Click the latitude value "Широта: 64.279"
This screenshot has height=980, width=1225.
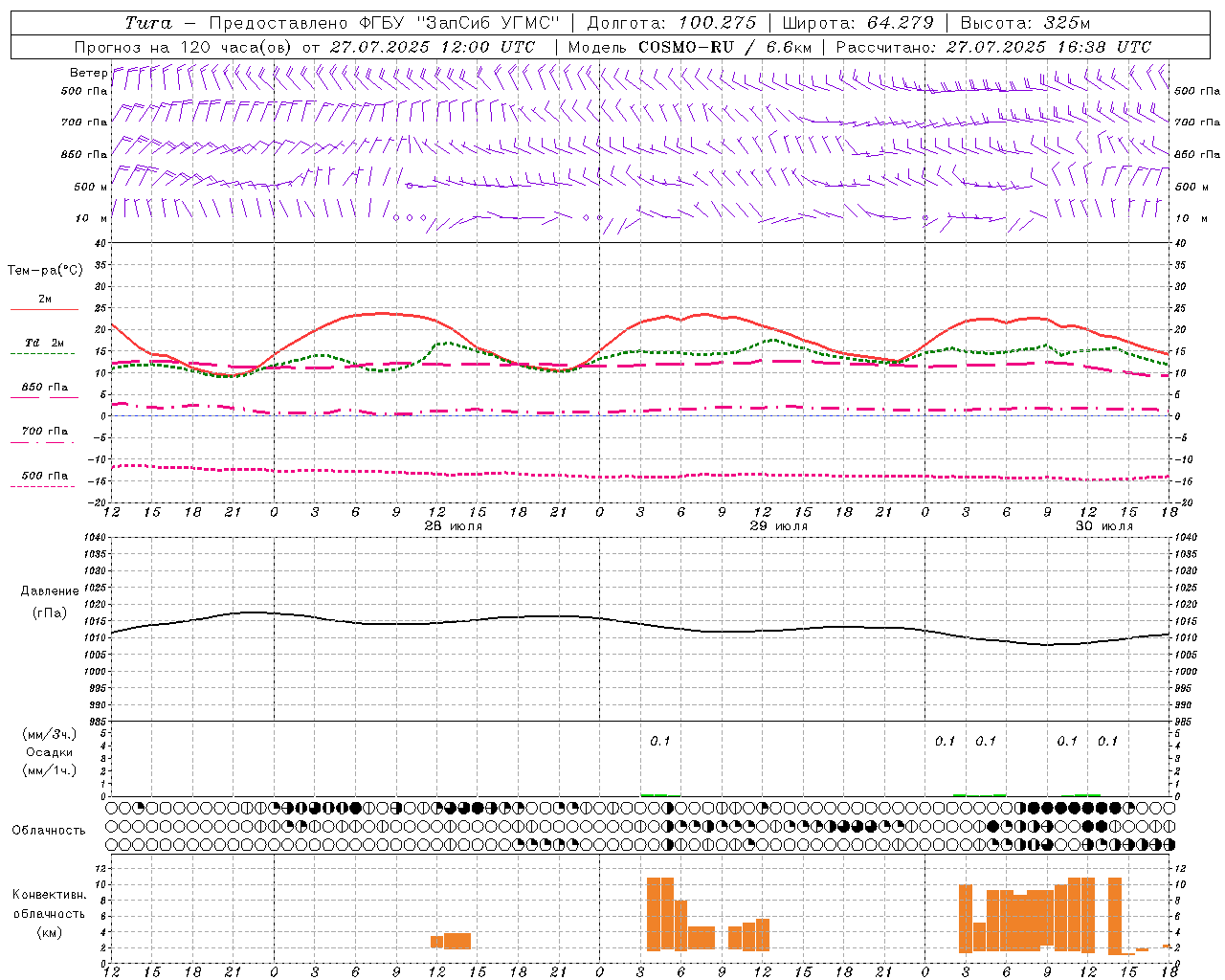tap(857, 23)
